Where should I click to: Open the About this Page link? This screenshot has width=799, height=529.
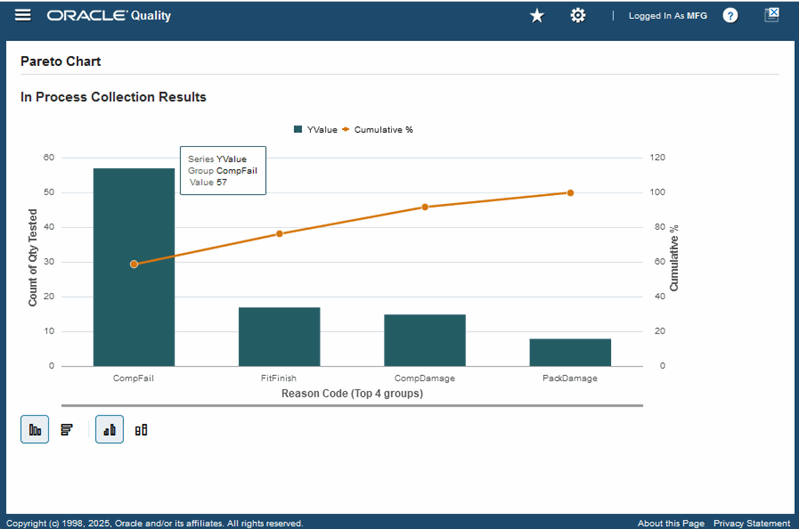click(x=671, y=523)
